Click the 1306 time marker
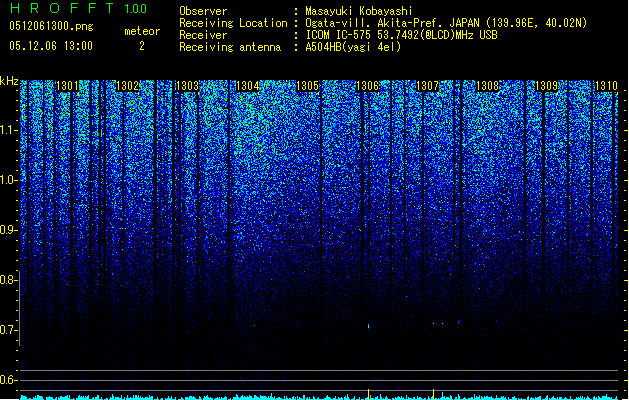This screenshot has height=400, width=629. pyautogui.click(x=367, y=86)
